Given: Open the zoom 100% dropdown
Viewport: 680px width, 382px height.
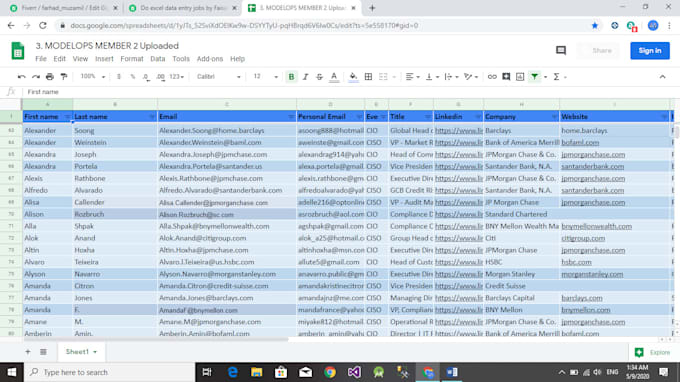Looking at the screenshot, I should coord(92,77).
